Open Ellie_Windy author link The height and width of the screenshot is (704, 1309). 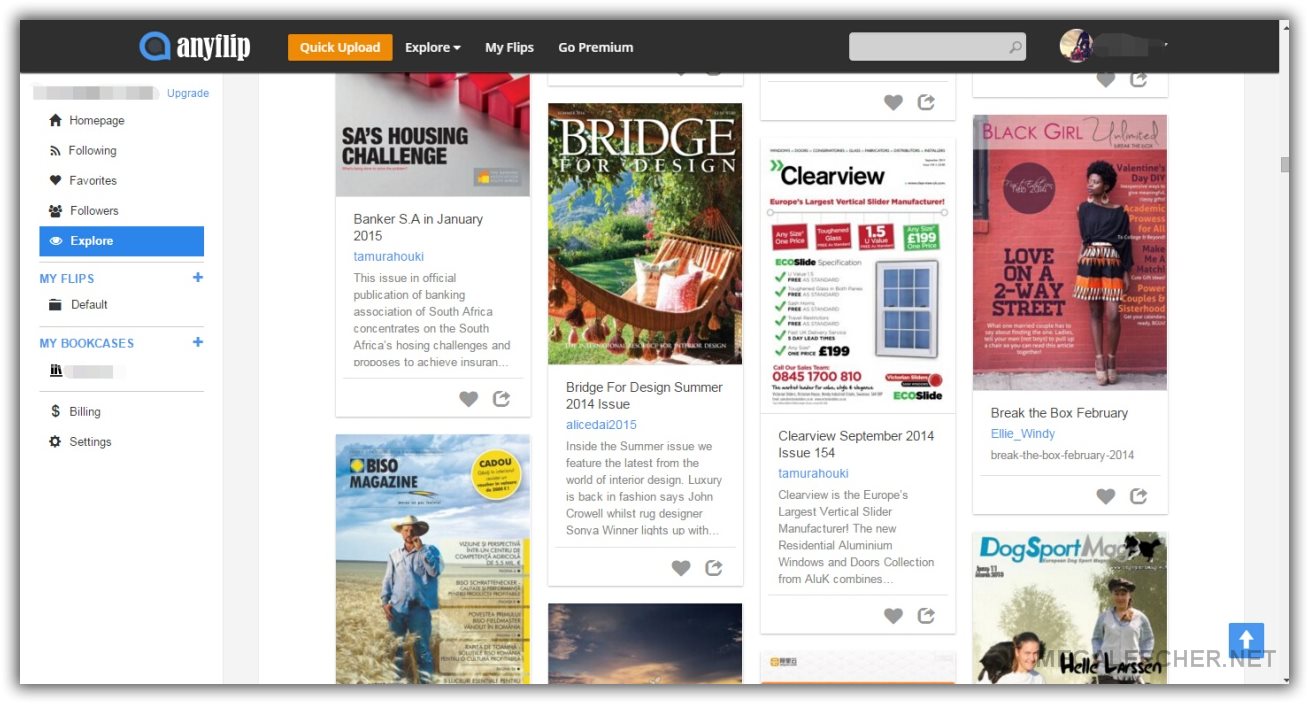tap(1023, 433)
